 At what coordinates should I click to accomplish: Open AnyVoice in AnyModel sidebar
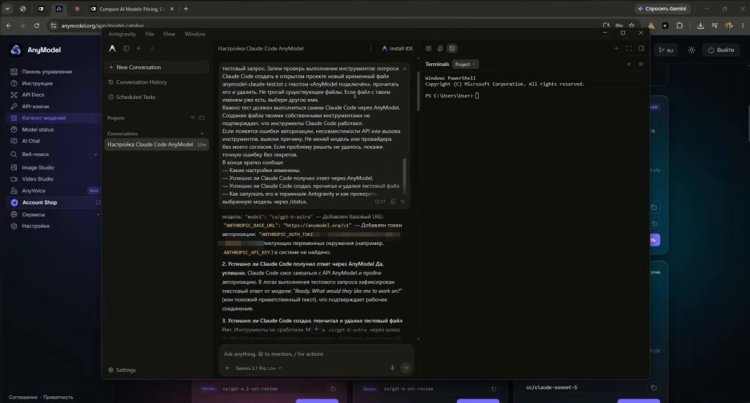tap(33, 191)
